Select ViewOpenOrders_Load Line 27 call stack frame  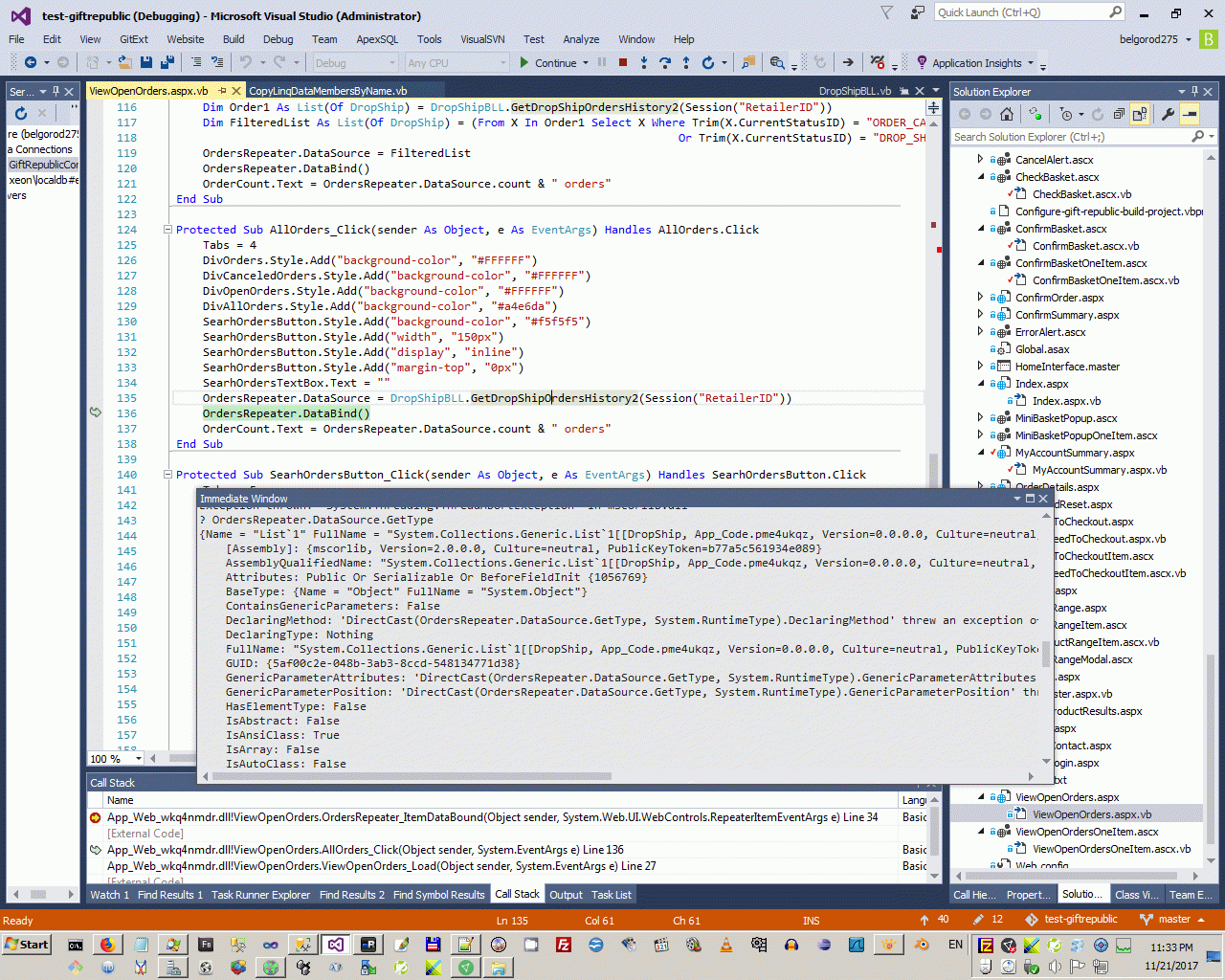click(381, 866)
